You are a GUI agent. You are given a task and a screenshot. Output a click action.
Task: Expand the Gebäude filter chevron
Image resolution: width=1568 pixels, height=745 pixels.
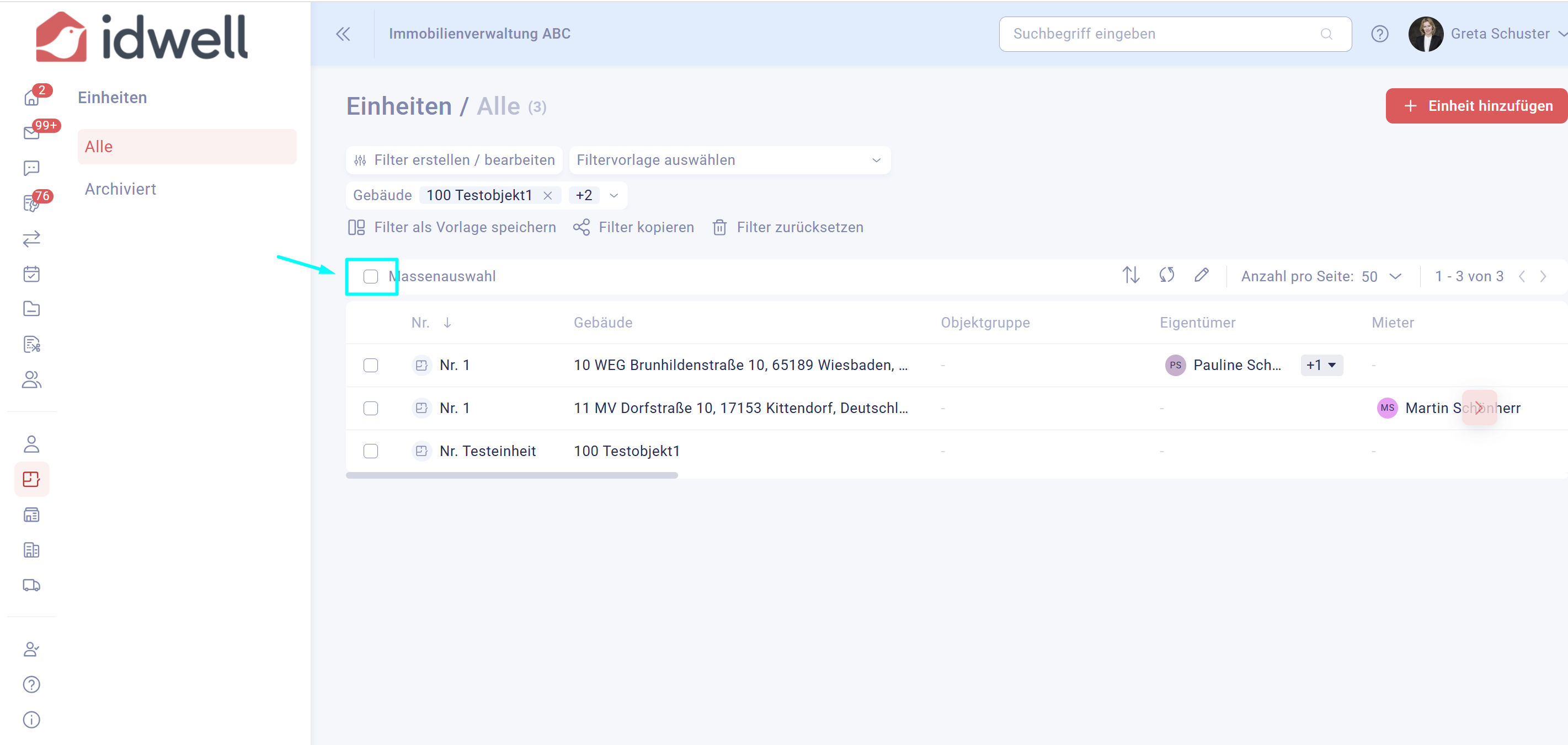point(614,195)
